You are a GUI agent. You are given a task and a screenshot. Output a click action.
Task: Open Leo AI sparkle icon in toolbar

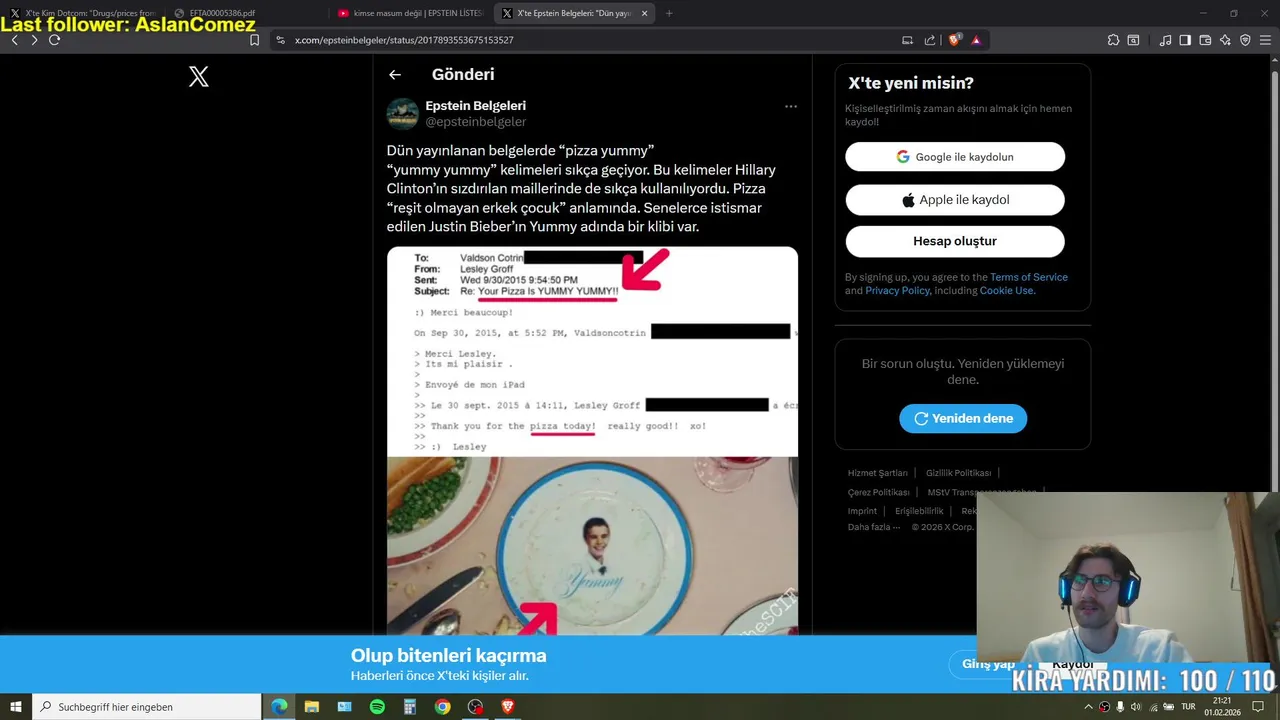1226,40
